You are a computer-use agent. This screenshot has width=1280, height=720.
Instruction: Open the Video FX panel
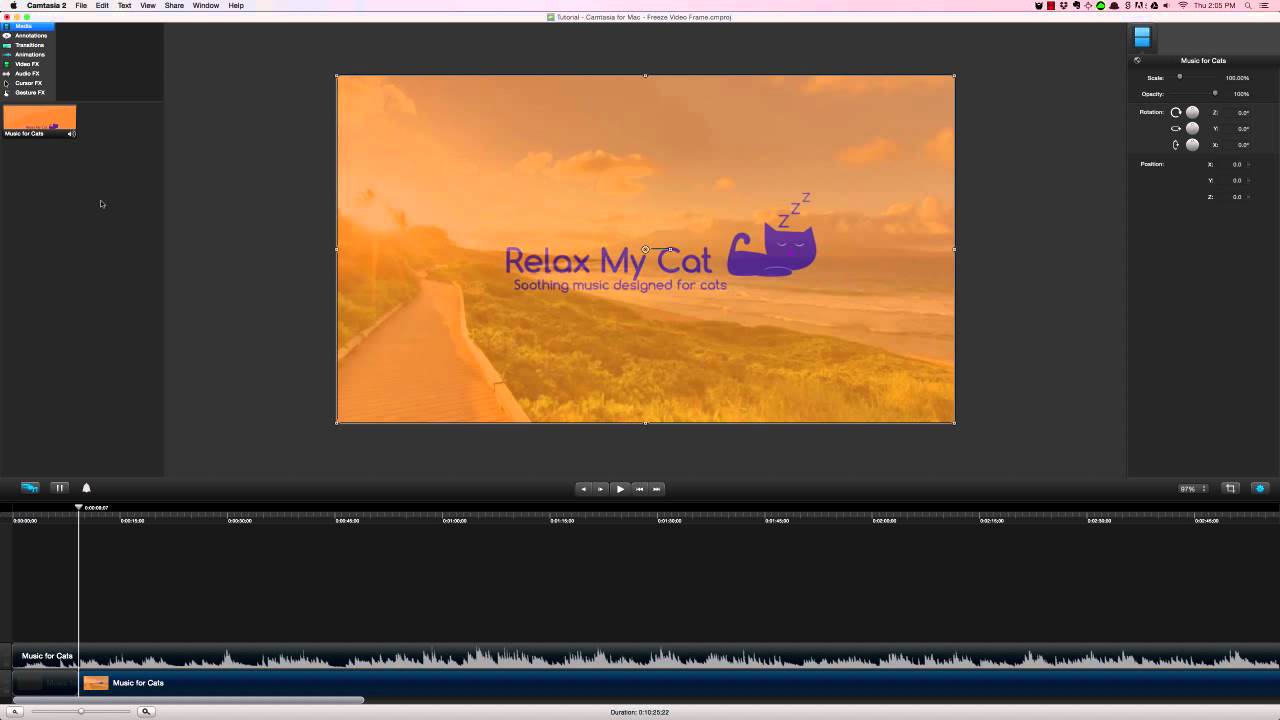[28, 64]
